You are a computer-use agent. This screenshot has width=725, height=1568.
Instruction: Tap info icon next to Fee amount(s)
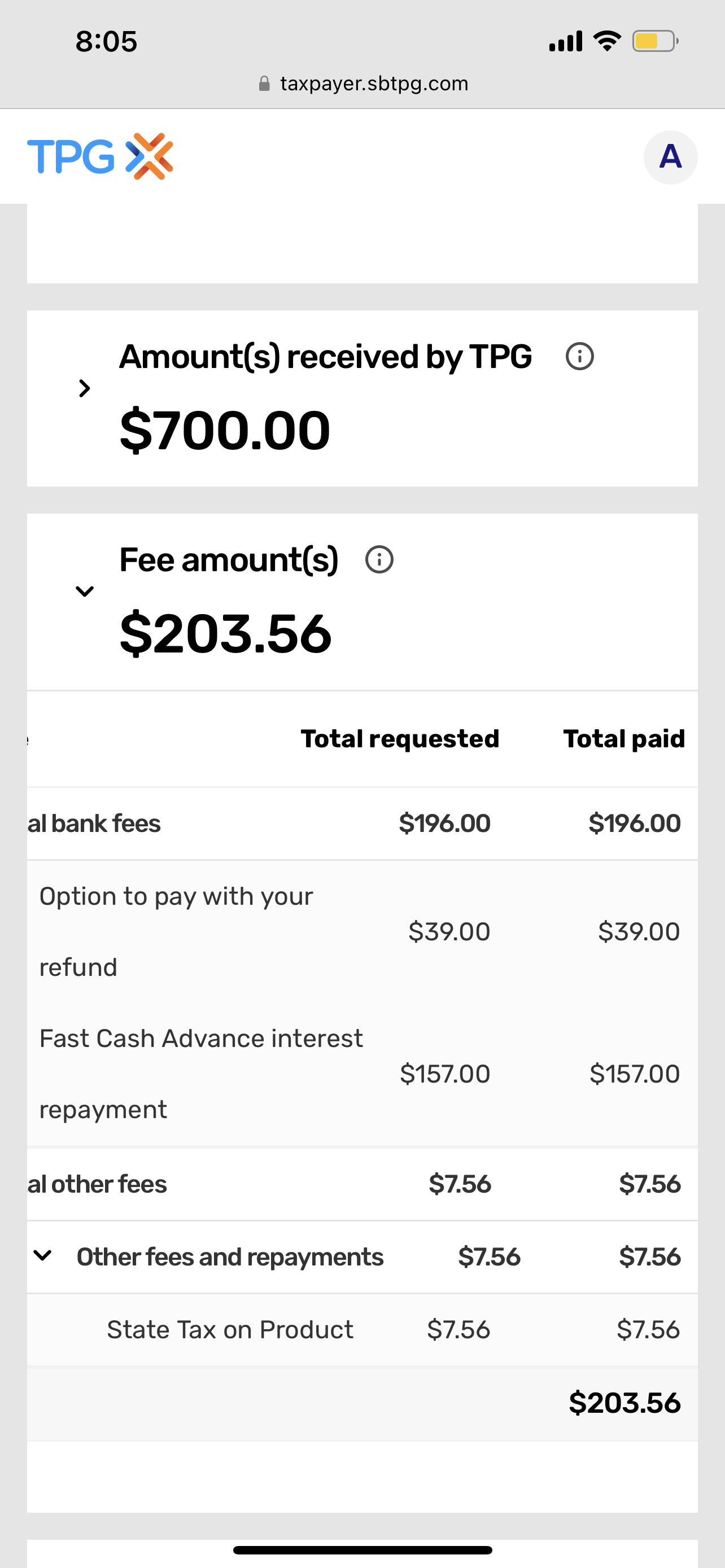(379, 560)
